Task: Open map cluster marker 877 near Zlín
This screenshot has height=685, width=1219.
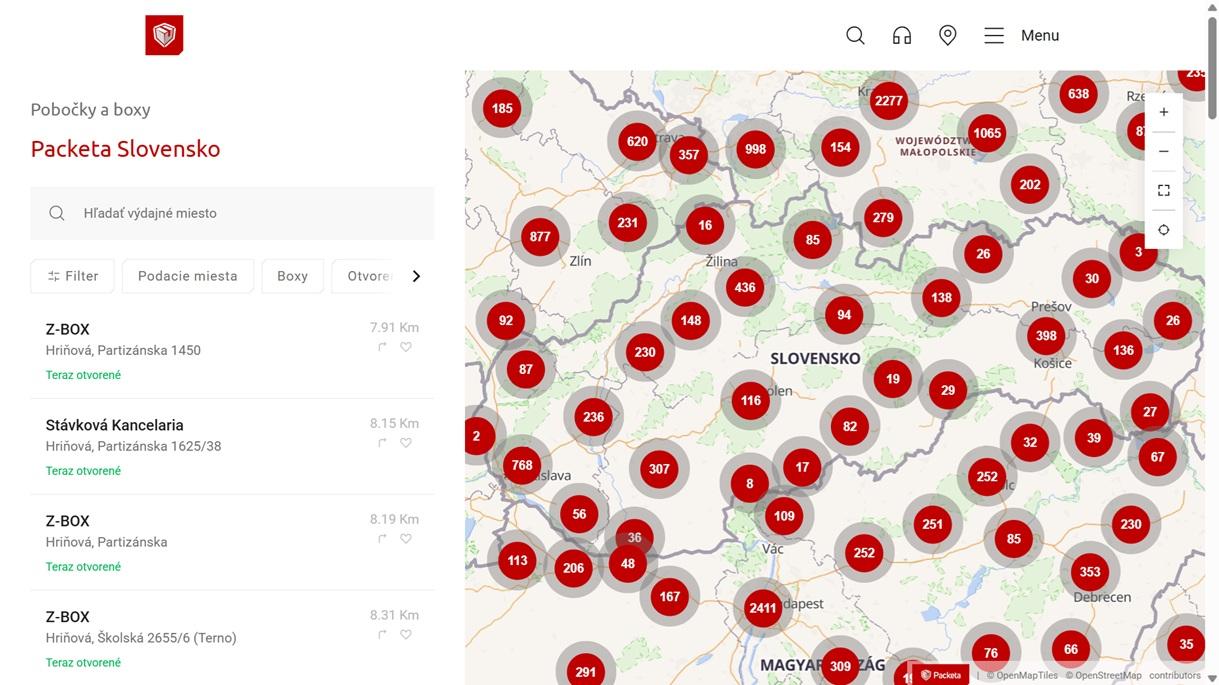Action: pyautogui.click(x=540, y=237)
